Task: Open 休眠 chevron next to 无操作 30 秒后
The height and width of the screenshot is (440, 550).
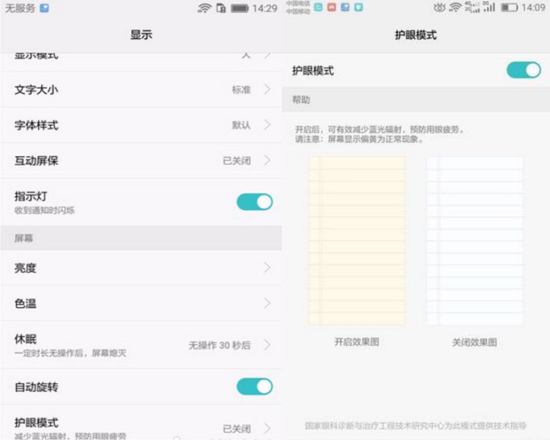Action: point(267,345)
